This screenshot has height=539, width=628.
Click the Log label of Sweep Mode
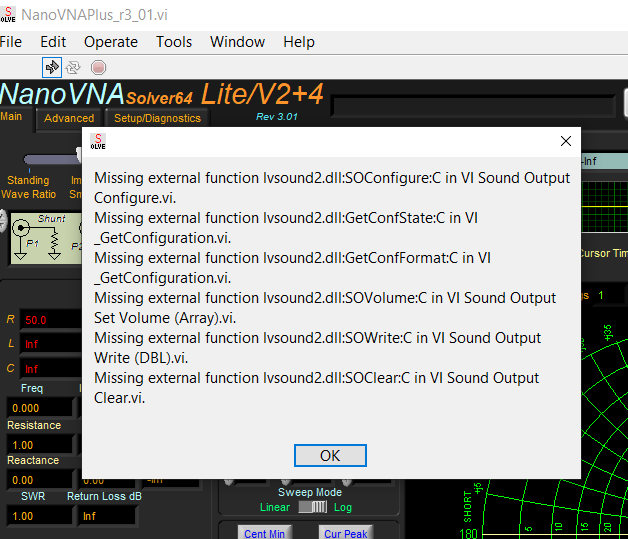pyautogui.click(x=343, y=507)
